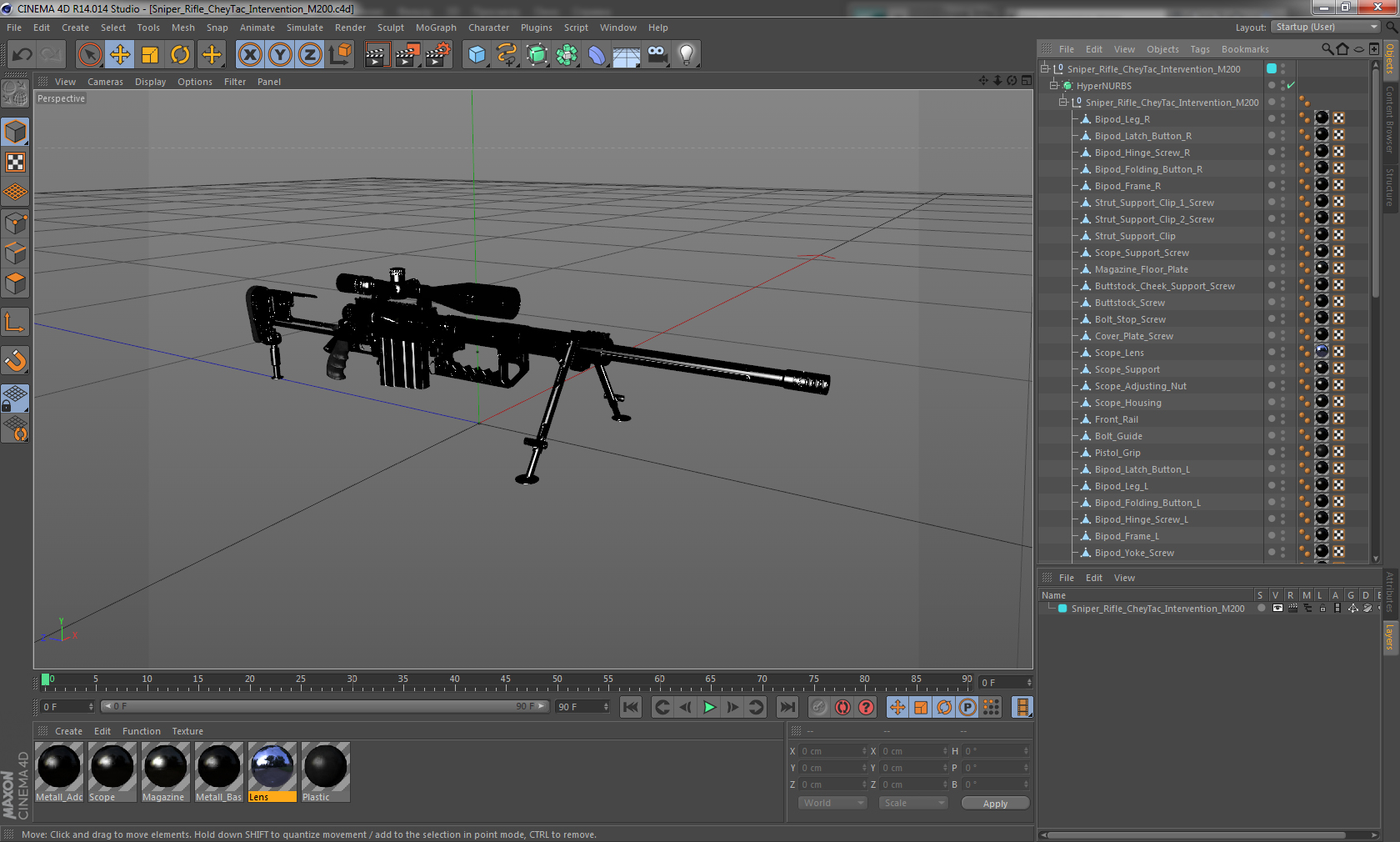Open the Scale mode dropdown

[913, 803]
